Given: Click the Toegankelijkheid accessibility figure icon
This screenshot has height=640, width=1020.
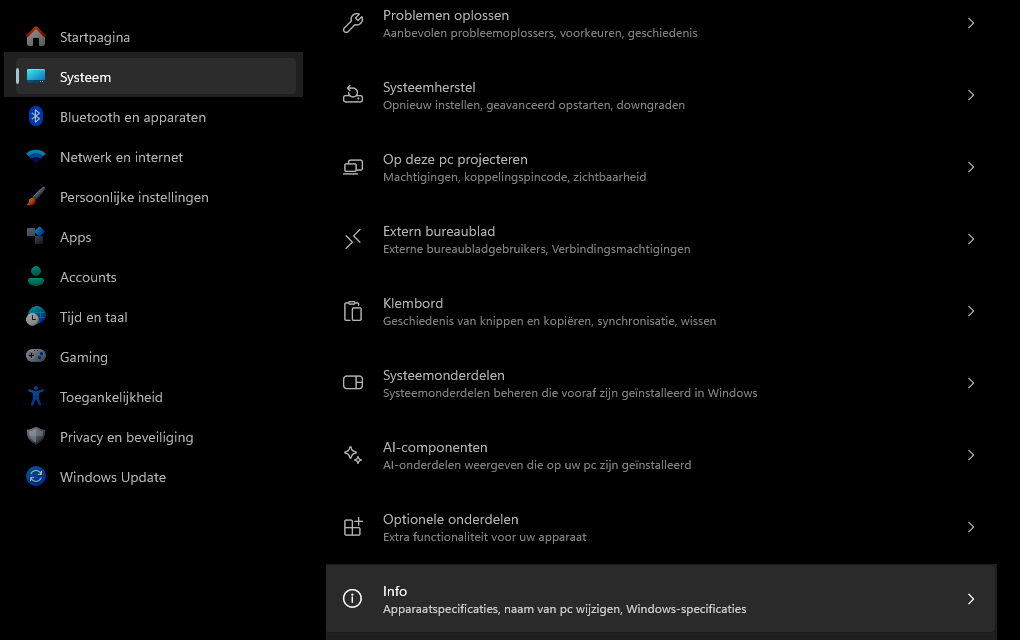Looking at the screenshot, I should point(36,397).
